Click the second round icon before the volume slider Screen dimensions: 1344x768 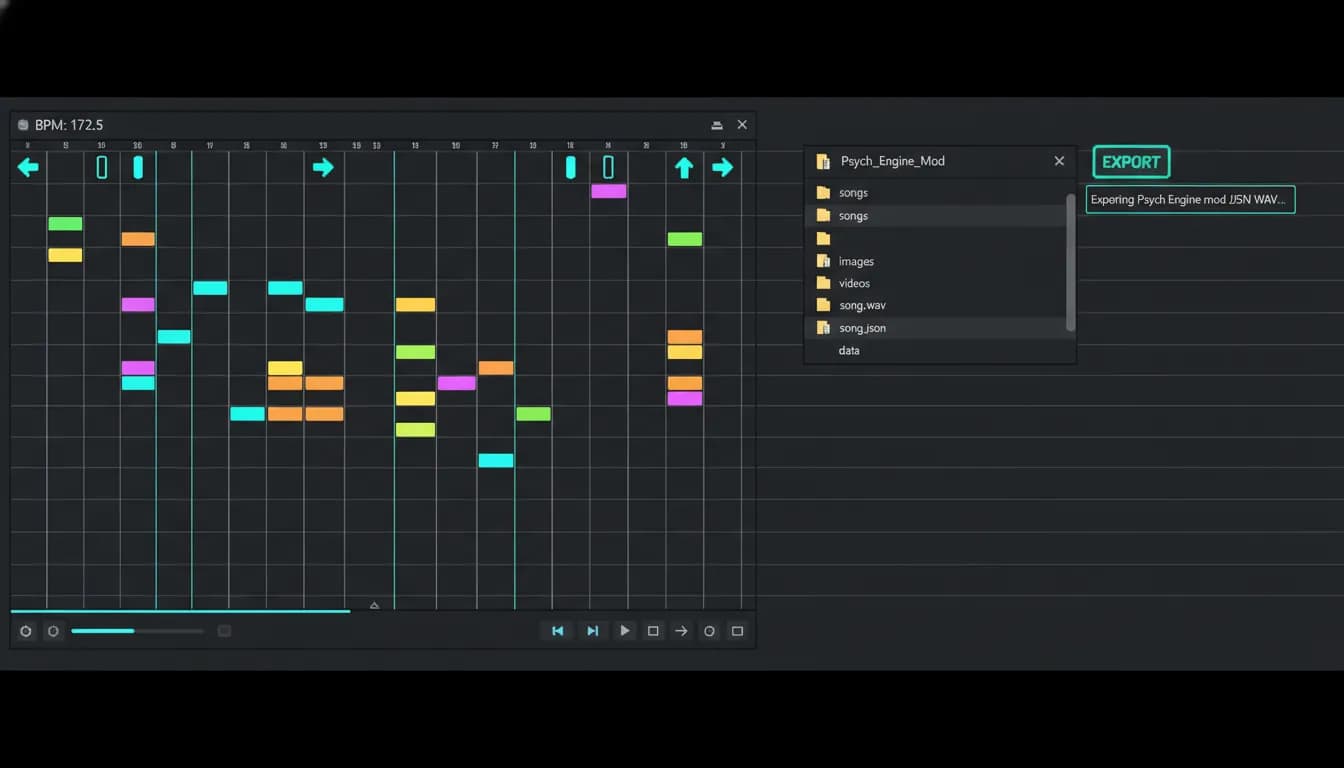53,631
